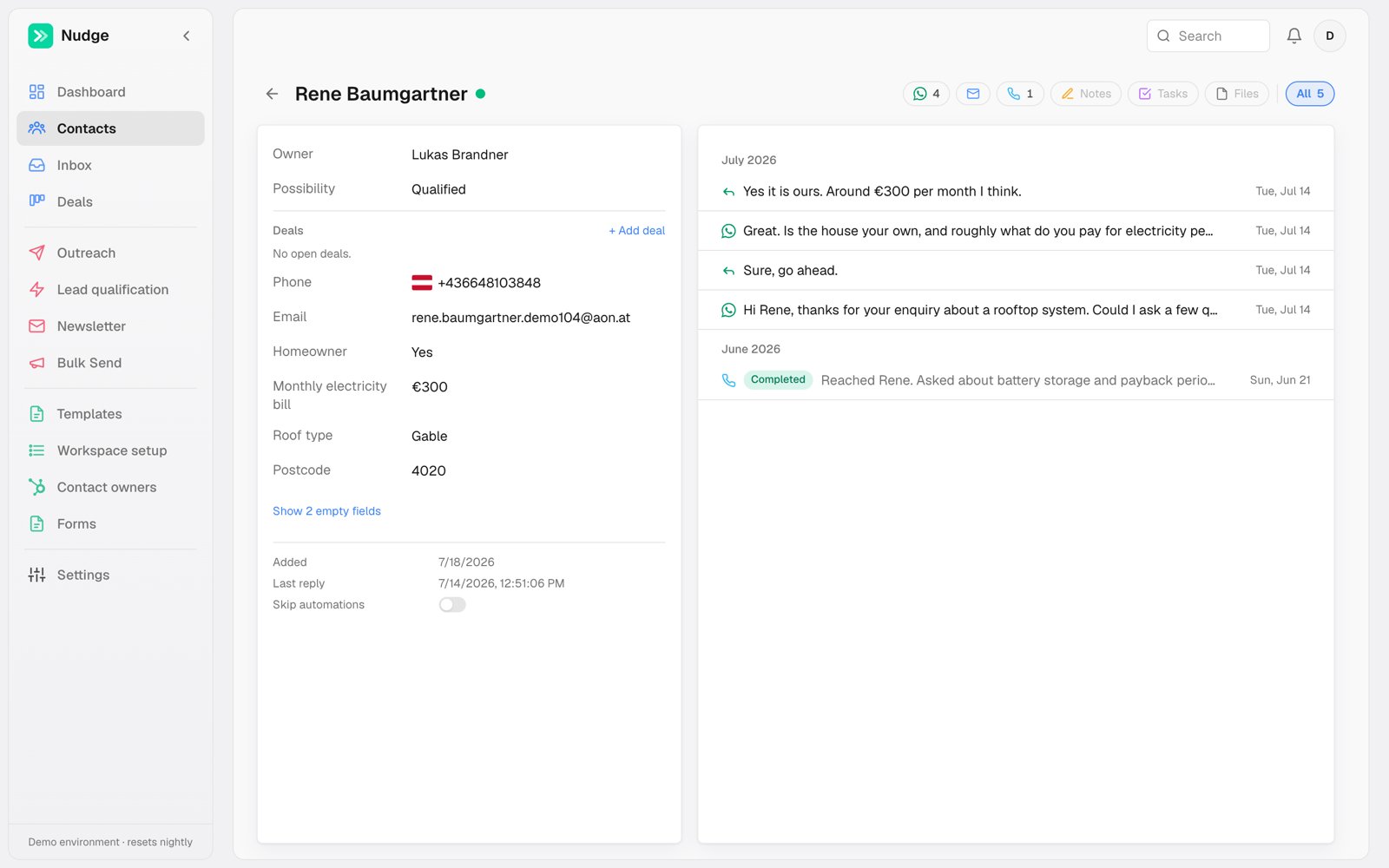Viewport: 1389px width, 868px height.
Task: Open the 'Great. Is the house your own' message
Action: [1016, 231]
